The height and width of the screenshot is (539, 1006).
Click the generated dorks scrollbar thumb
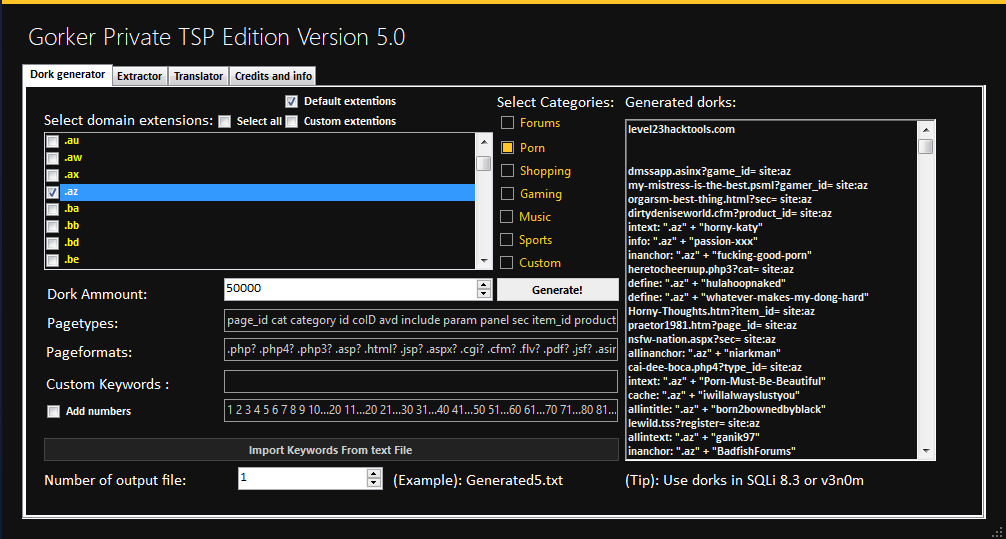tap(925, 147)
